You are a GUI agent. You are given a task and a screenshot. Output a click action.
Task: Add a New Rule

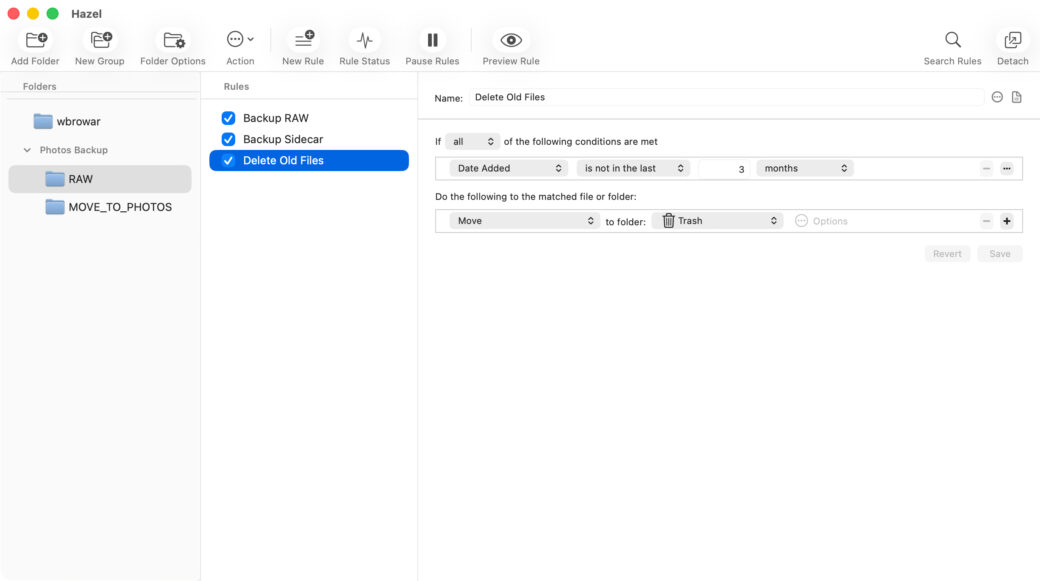[x=303, y=40]
